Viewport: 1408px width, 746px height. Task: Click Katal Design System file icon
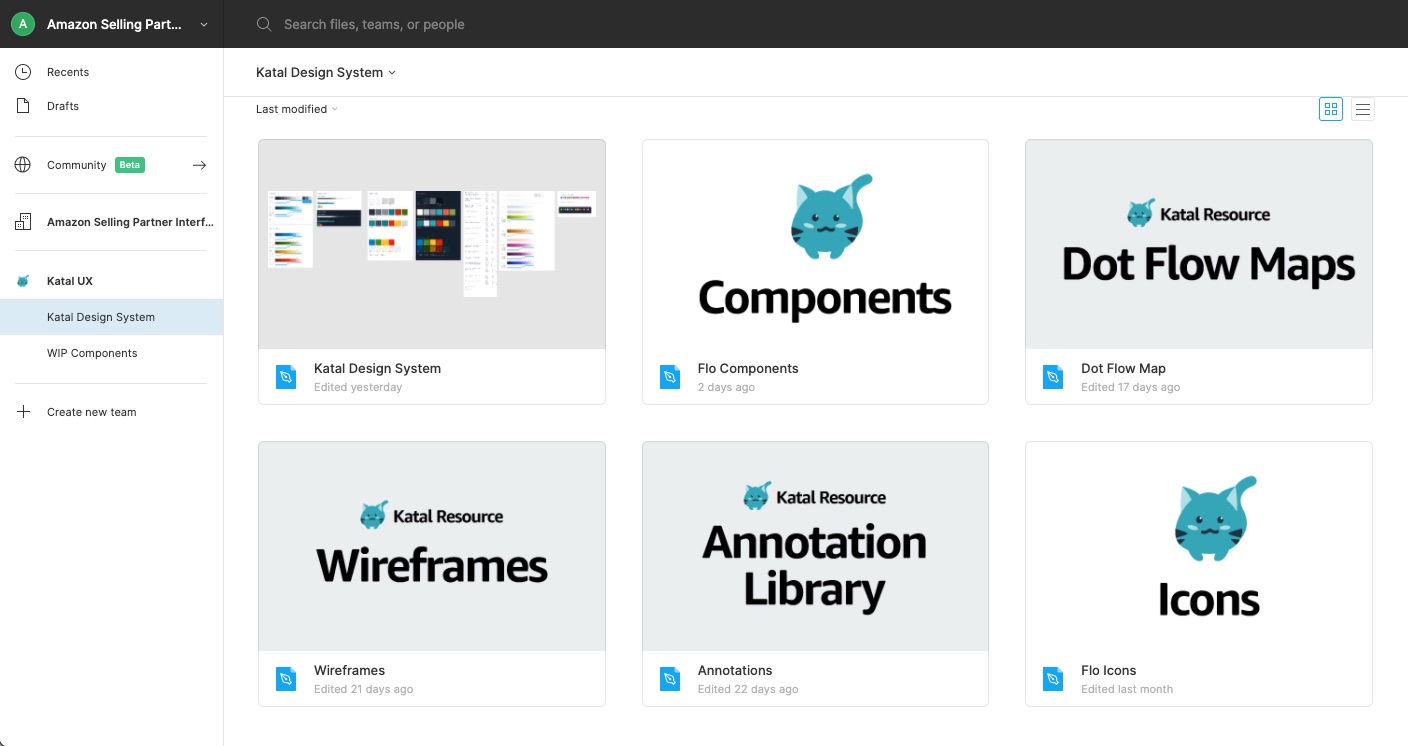tap(286, 377)
